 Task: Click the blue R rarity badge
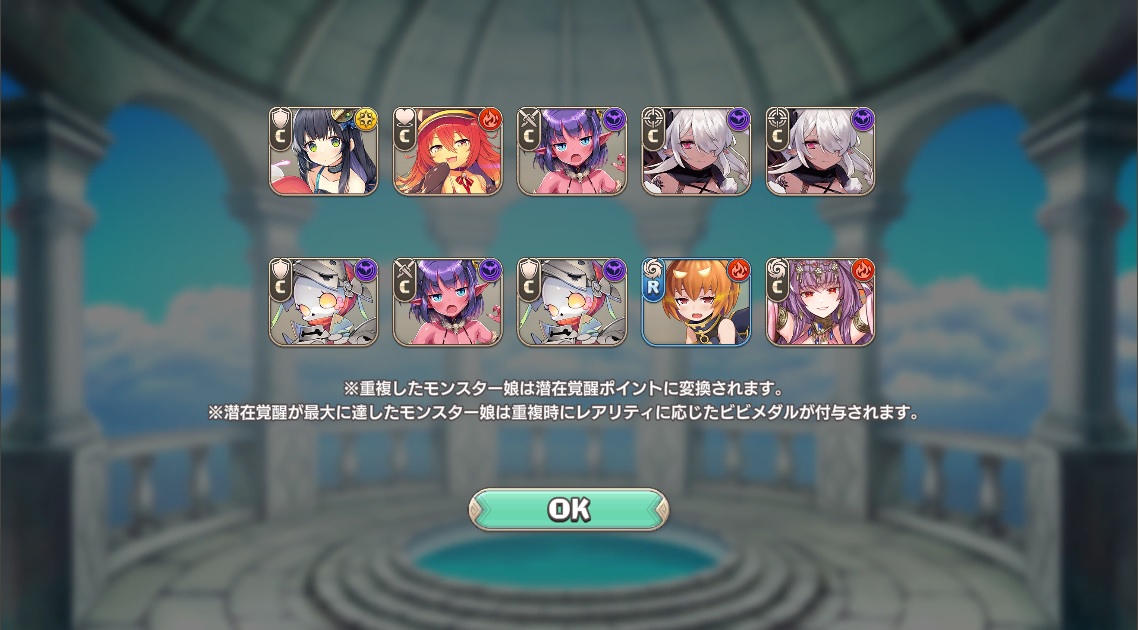coord(652,287)
